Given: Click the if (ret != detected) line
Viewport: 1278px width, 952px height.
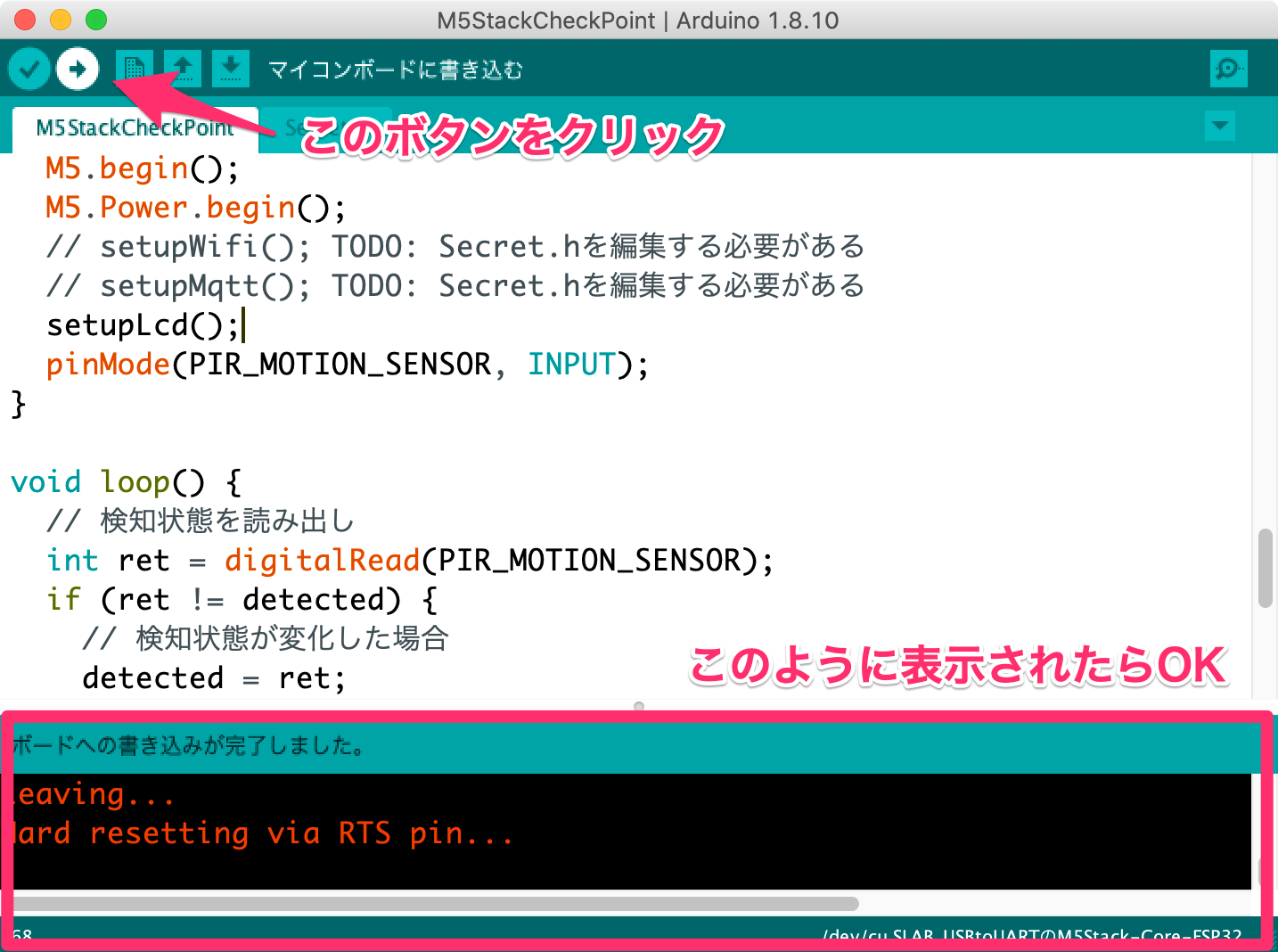Looking at the screenshot, I should (242, 600).
